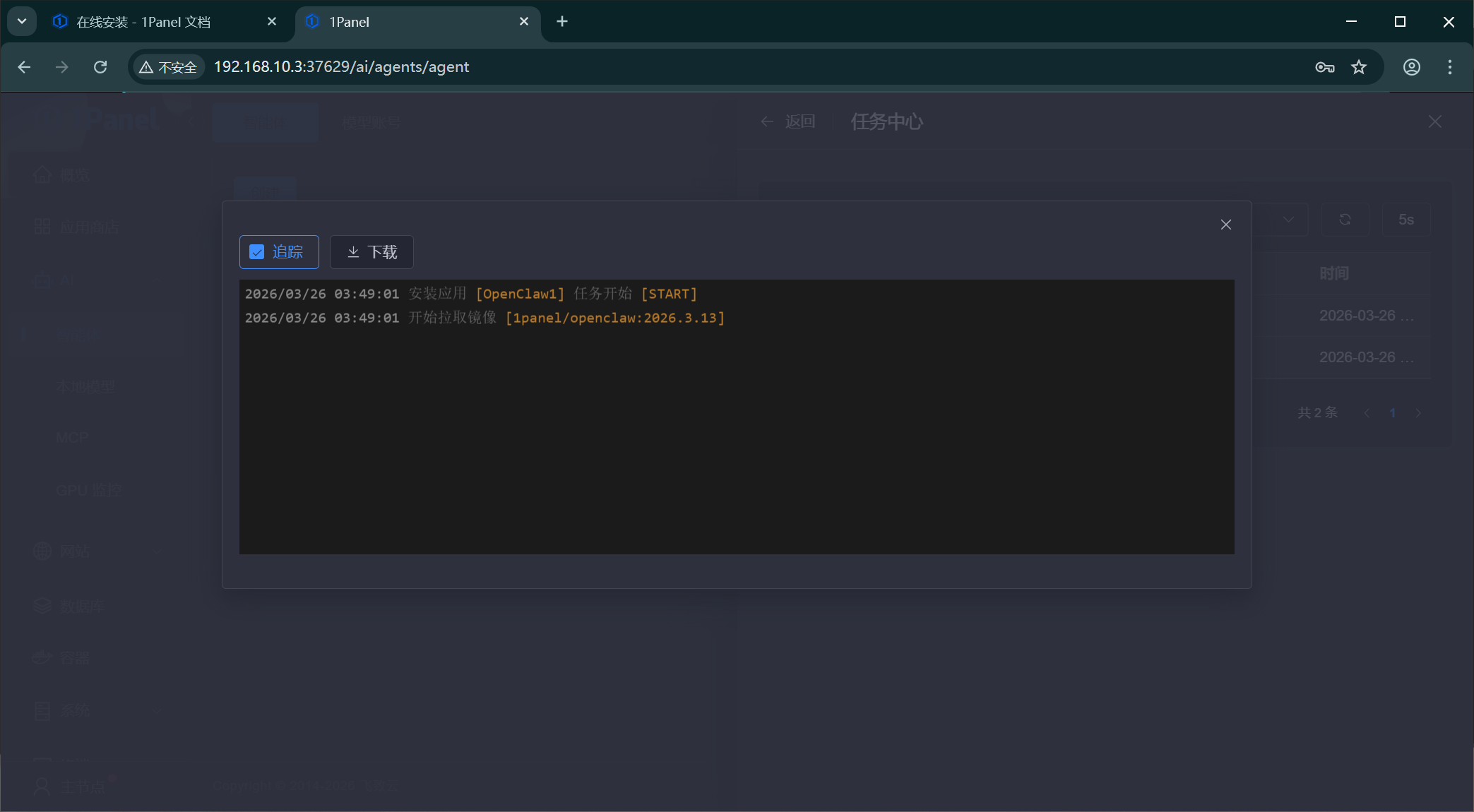Toggle the 追踪 (follow log) checkbox

click(x=257, y=252)
